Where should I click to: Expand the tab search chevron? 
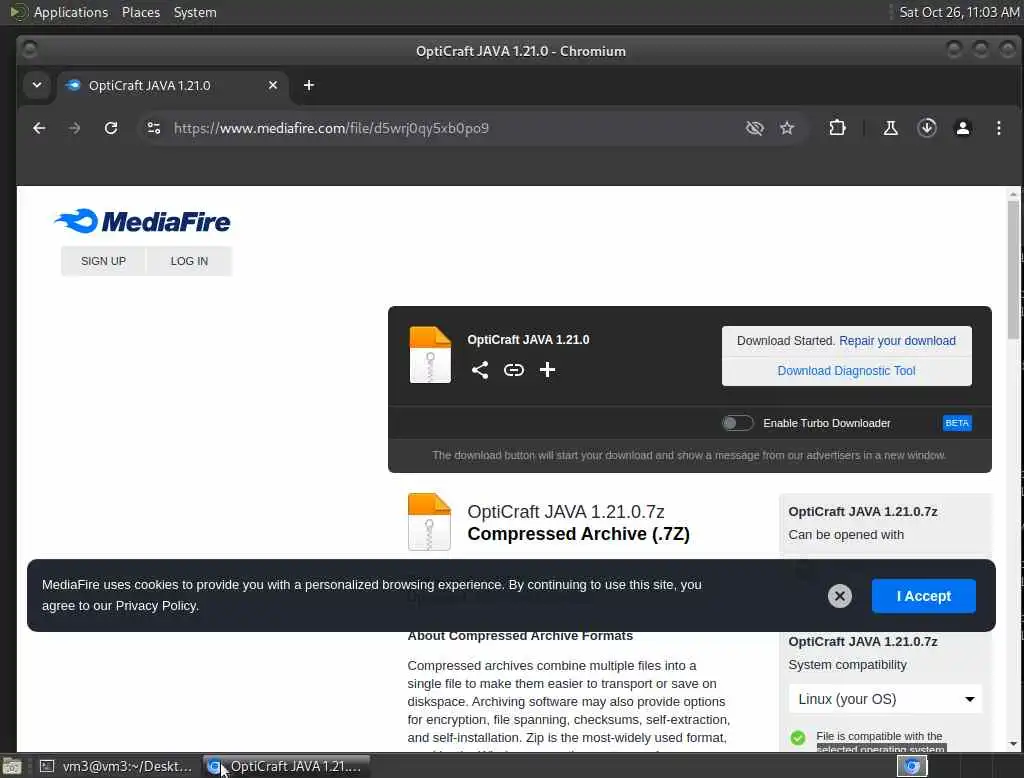point(37,86)
